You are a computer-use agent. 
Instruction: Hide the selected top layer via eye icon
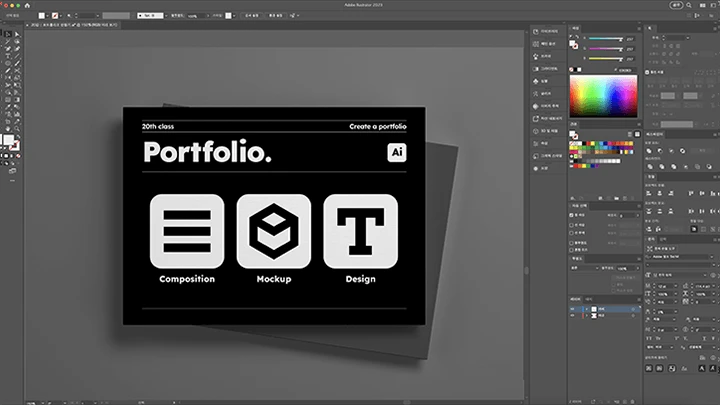[572, 309]
